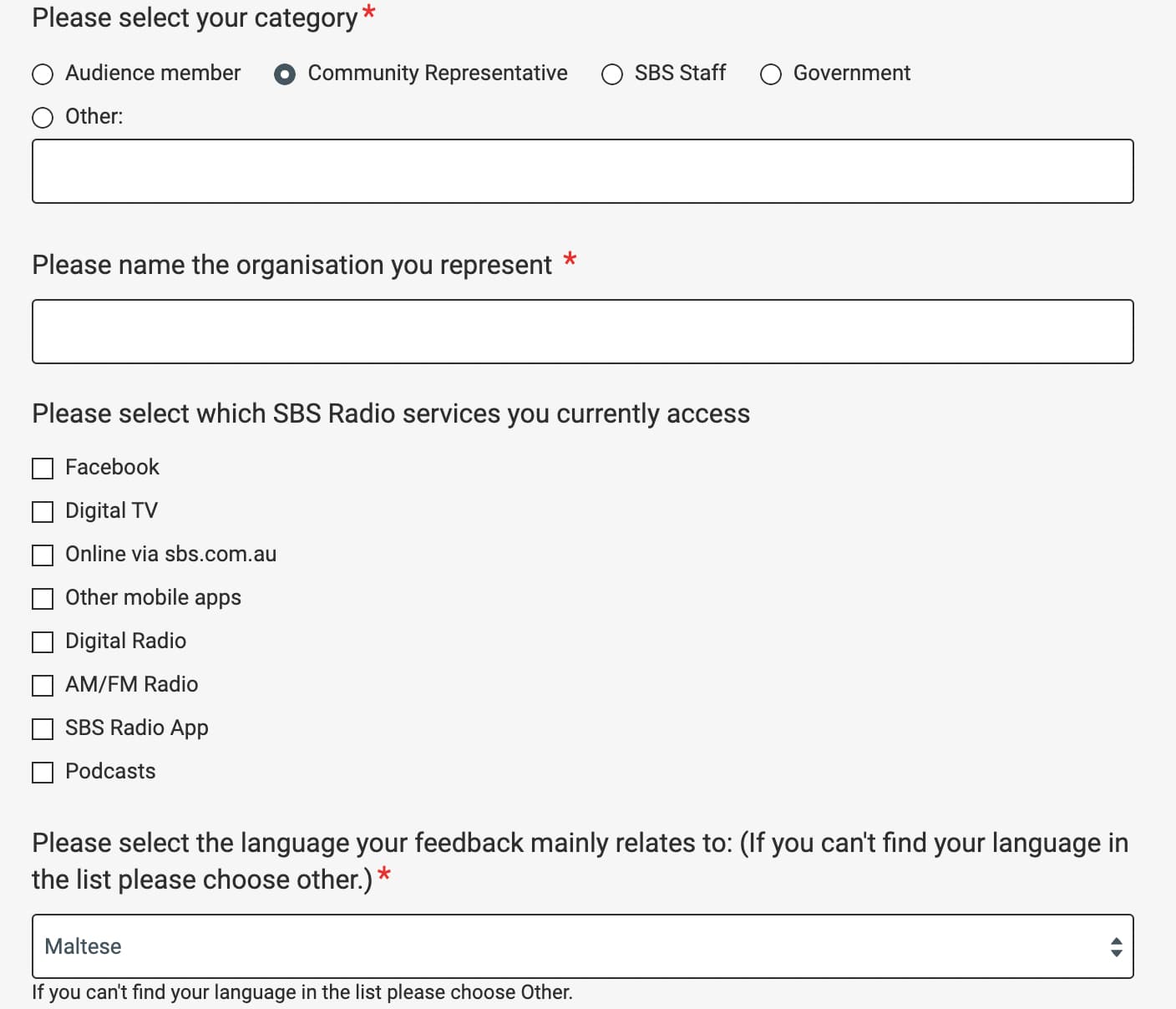Click the asterisk beside category question
1176x1009 pixels.
(367, 12)
